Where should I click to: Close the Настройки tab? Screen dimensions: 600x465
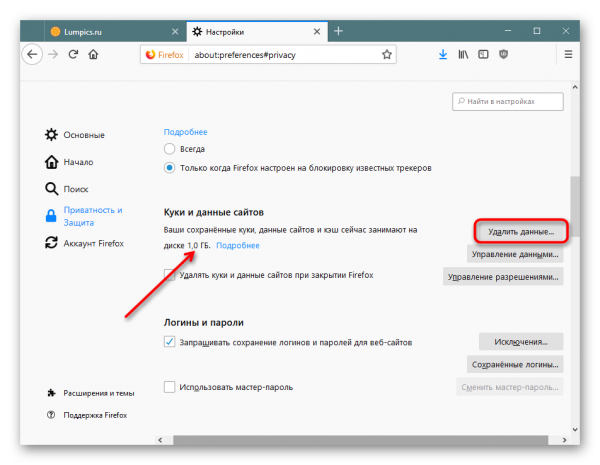tap(317, 32)
